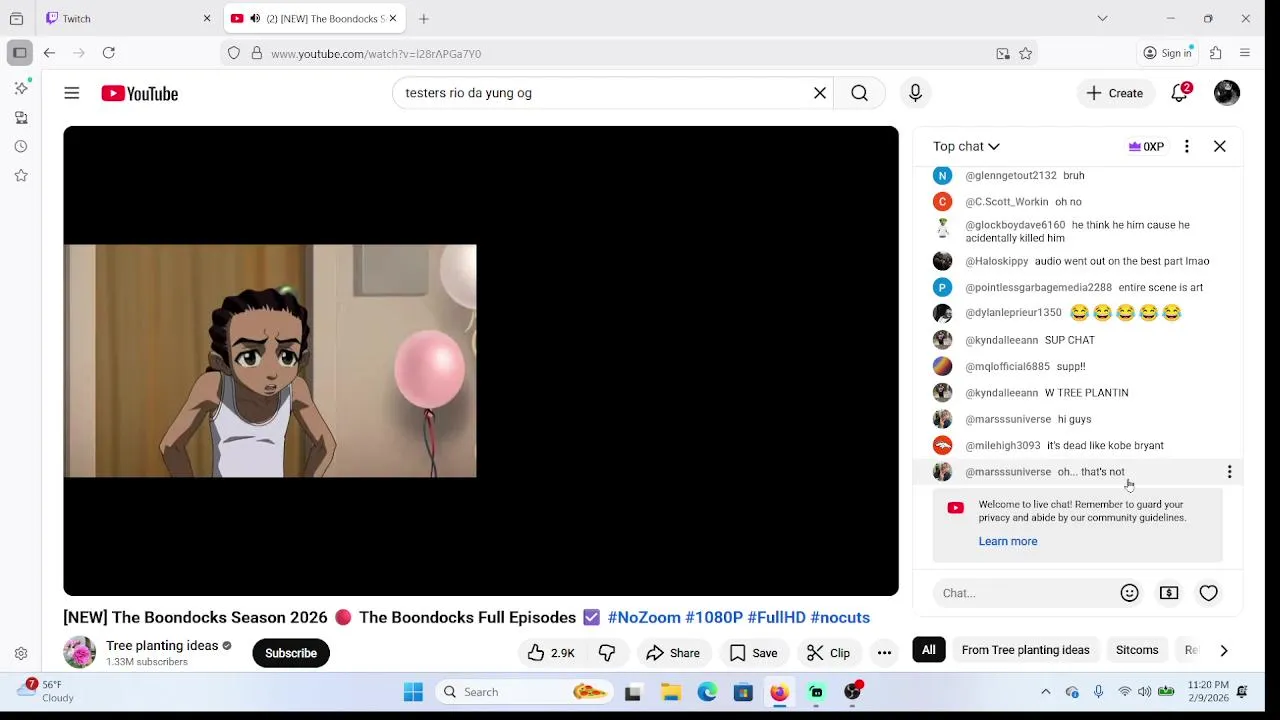Close the Twitch tab
The image size is (1280, 720).
[x=207, y=18]
